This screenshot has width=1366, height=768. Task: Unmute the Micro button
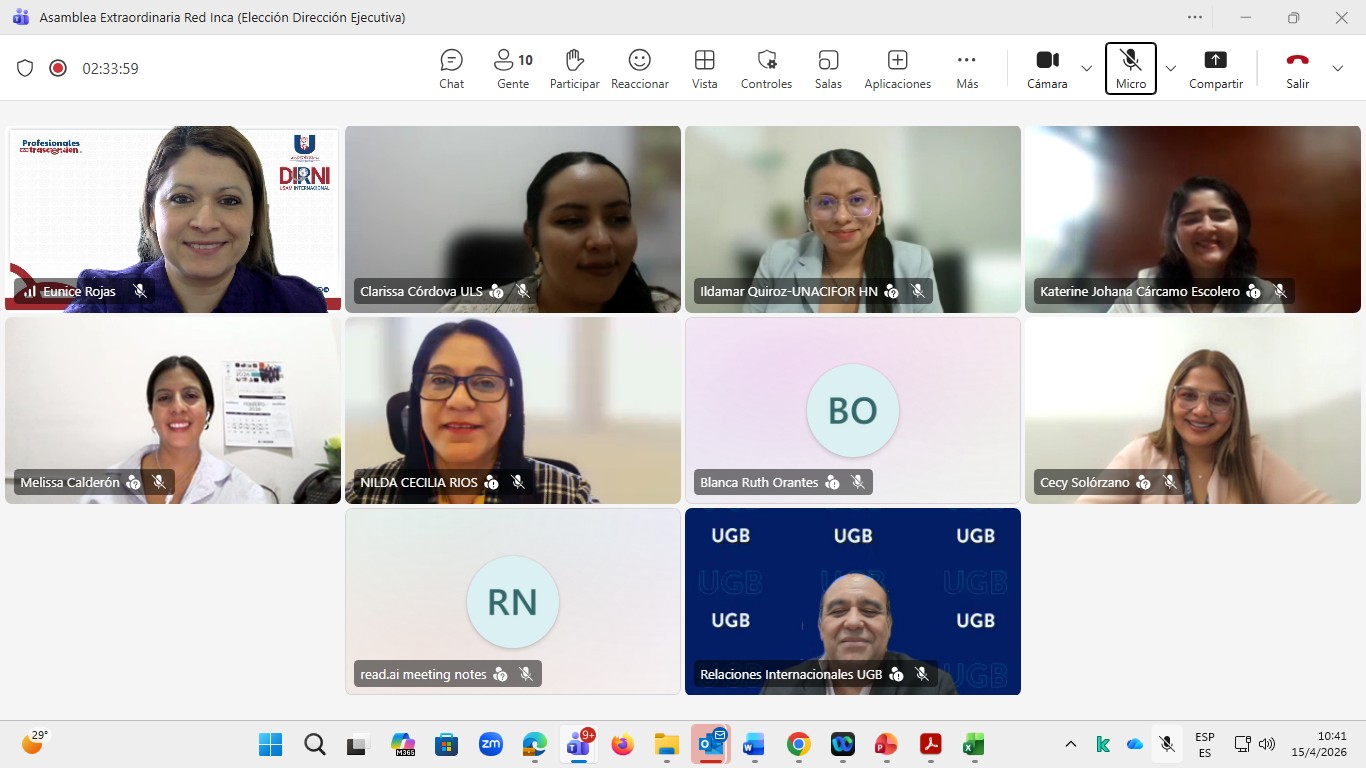(x=1130, y=68)
